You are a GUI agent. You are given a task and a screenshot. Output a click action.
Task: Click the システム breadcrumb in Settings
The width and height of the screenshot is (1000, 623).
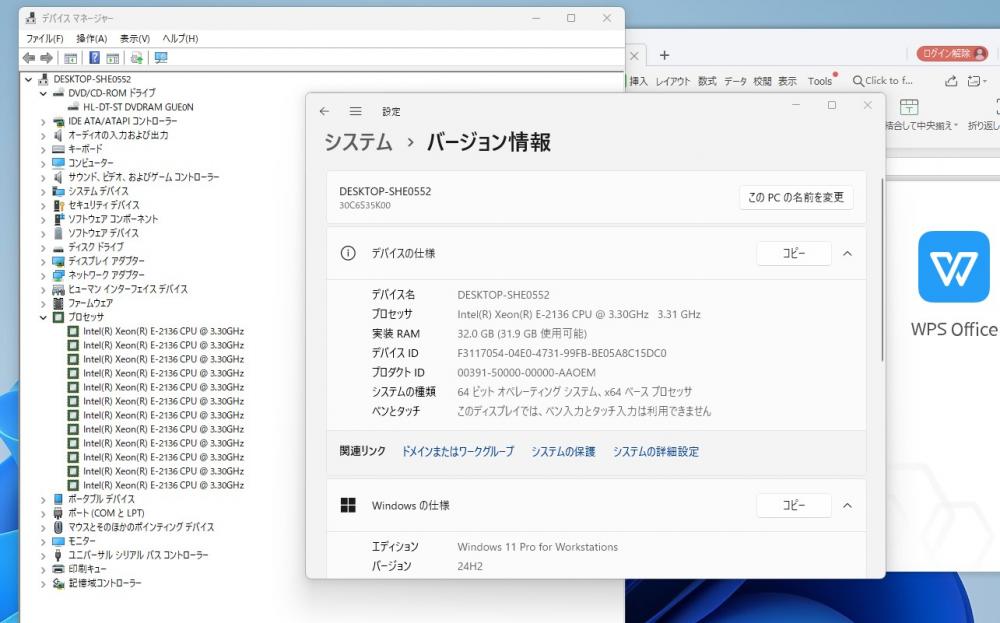pyautogui.click(x=358, y=142)
